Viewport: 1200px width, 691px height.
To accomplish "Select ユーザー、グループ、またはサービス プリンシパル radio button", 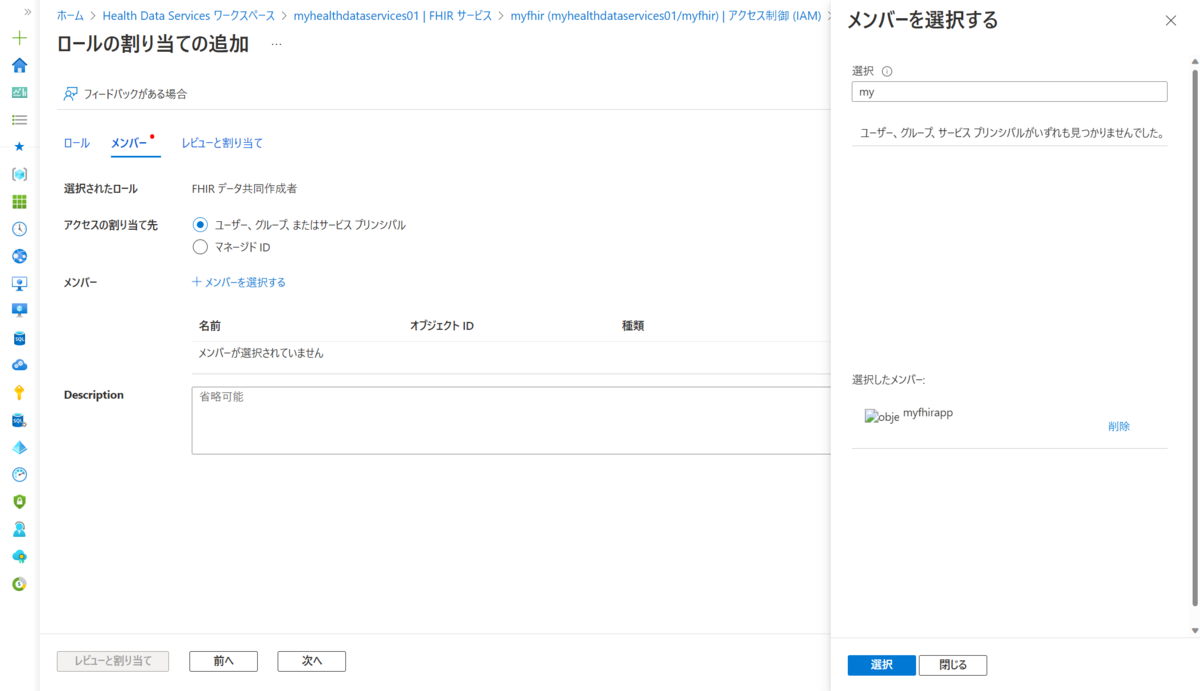I will point(200,225).
